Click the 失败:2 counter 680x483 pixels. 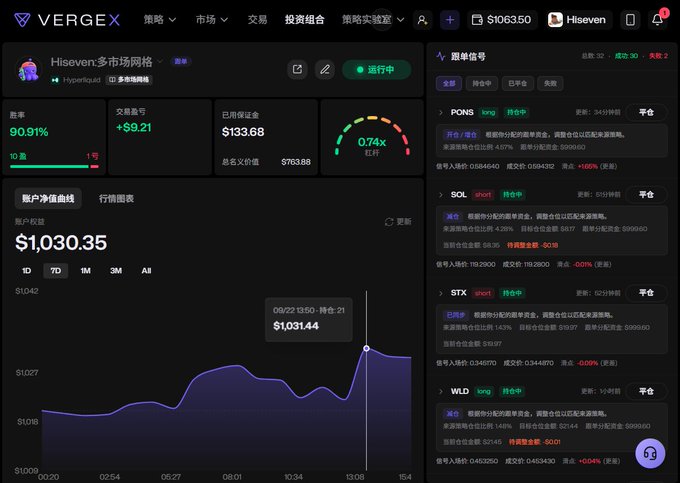(658, 56)
